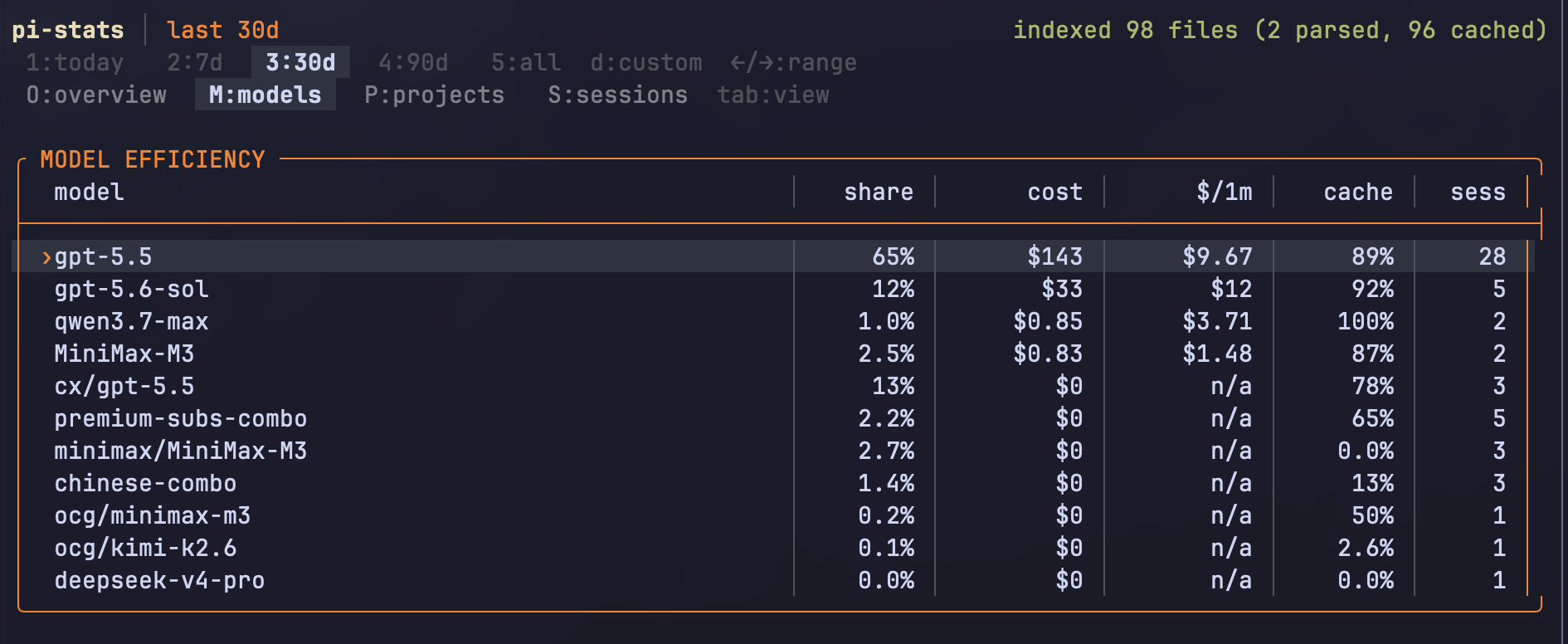Click the ←/→:range hint

[x=794, y=62]
